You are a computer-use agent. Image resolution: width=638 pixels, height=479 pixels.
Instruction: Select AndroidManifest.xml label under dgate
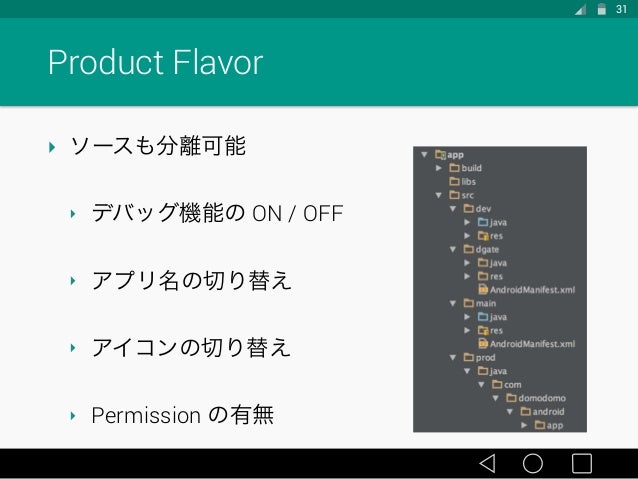click(533, 290)
